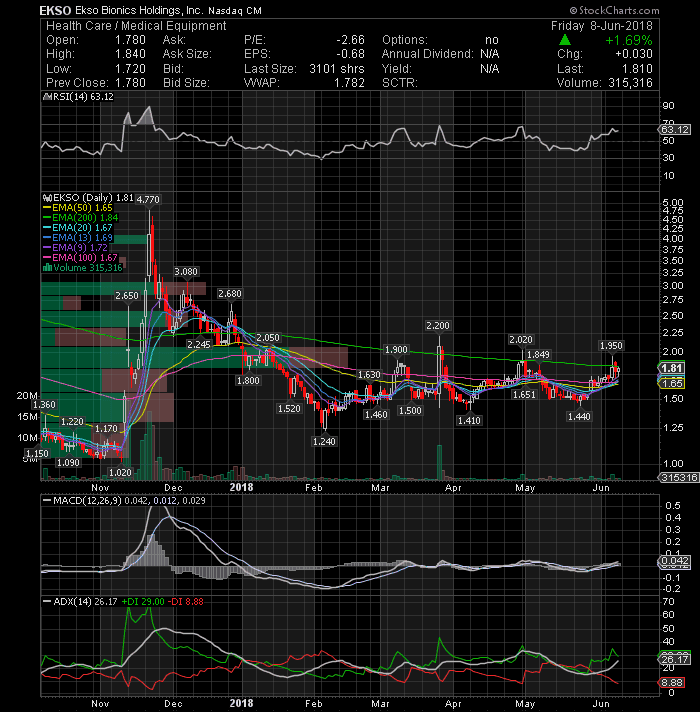Click the company name Ekso Bionics Holdings, Inc.
The image size is (700, 712).
138,10
